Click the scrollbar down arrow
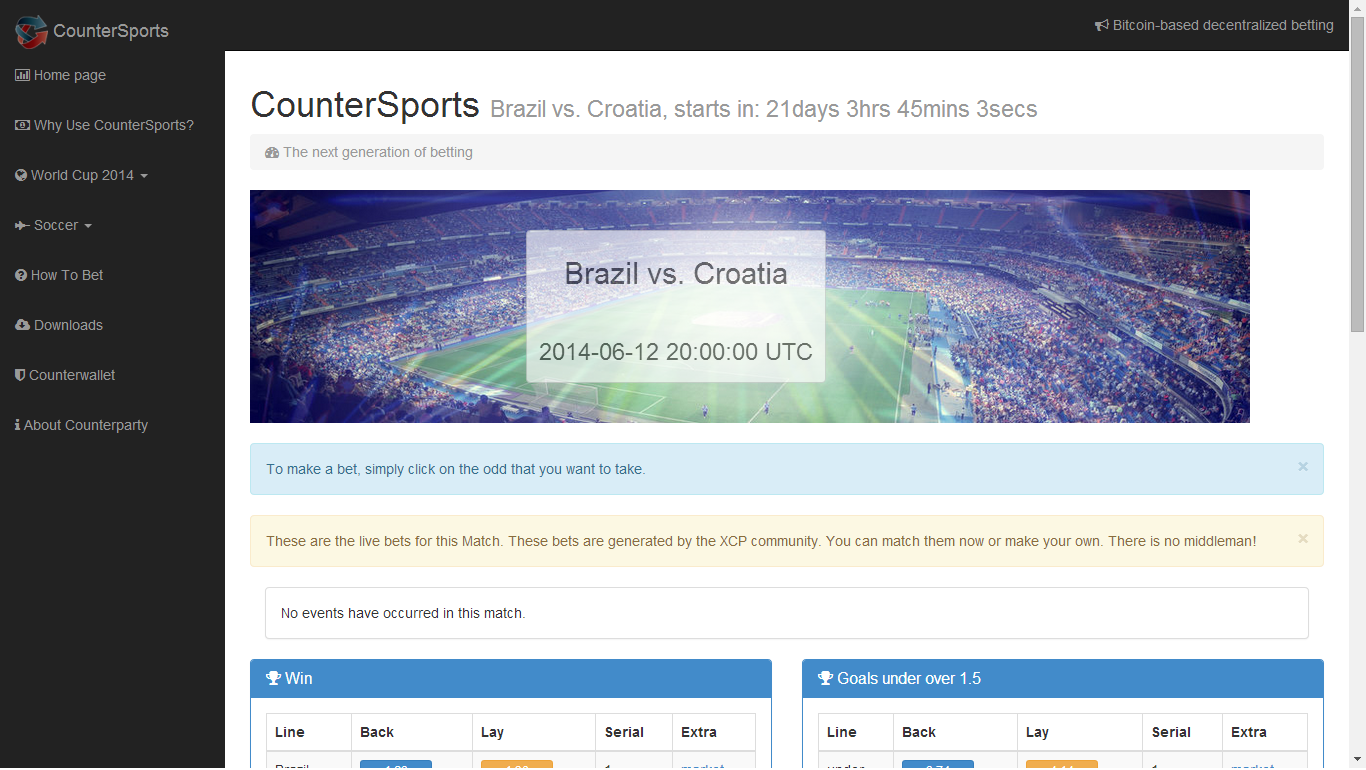This screenshot has height=770, width=1366. tap(1357, 761)
